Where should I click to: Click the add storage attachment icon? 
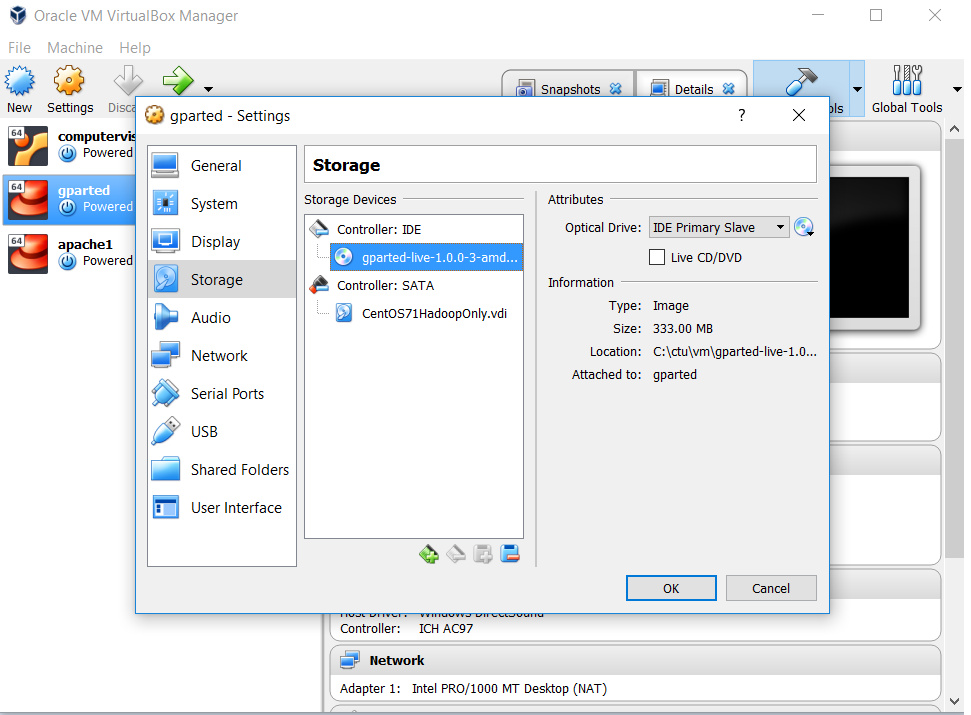click(483, 554)
